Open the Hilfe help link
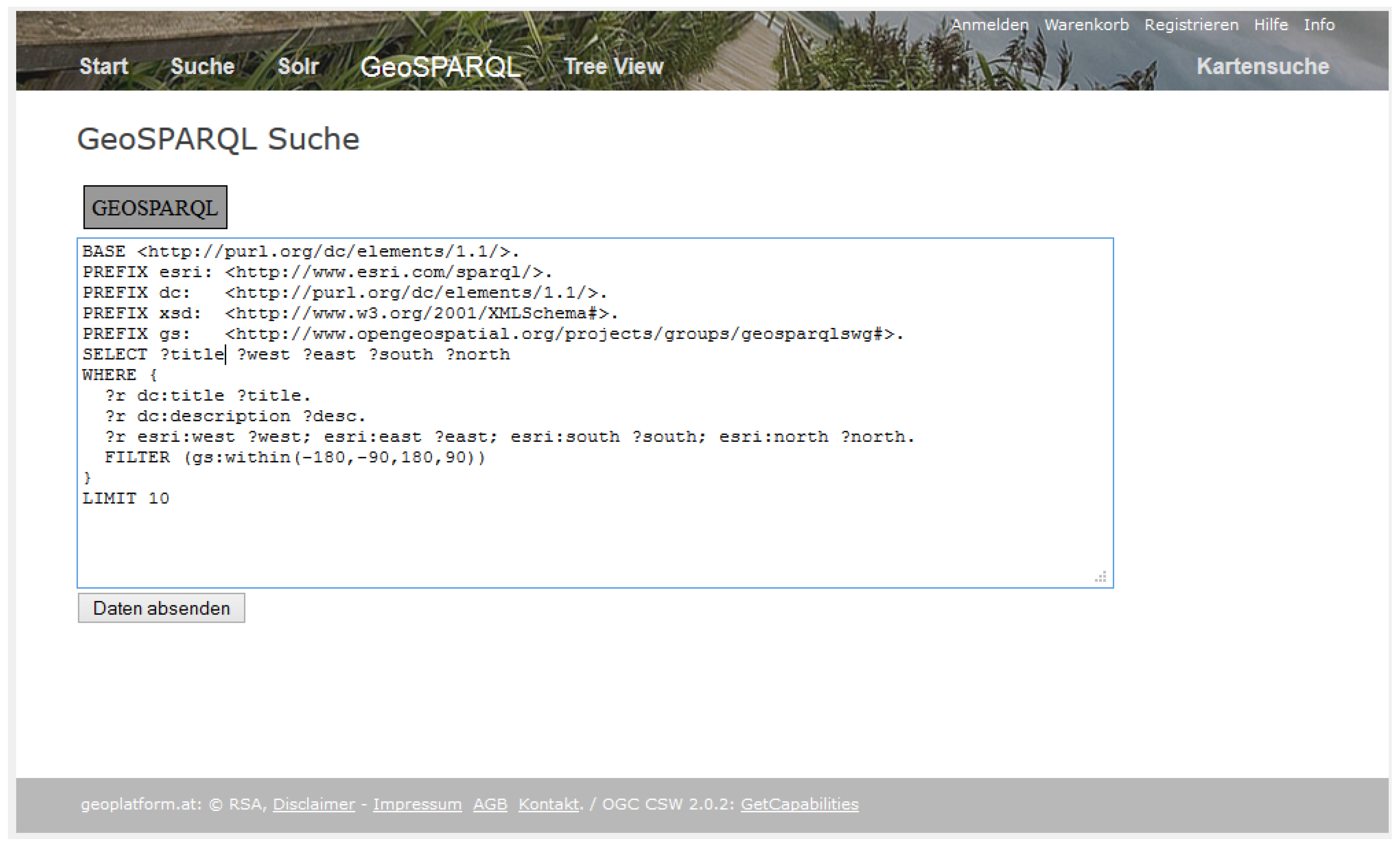Screen dimensions: 1400x845 [x=1270, y=25]
